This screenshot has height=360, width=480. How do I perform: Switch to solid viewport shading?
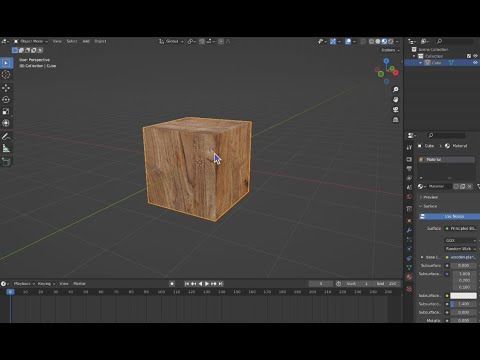pyautogui.click(x=378, y=41)
